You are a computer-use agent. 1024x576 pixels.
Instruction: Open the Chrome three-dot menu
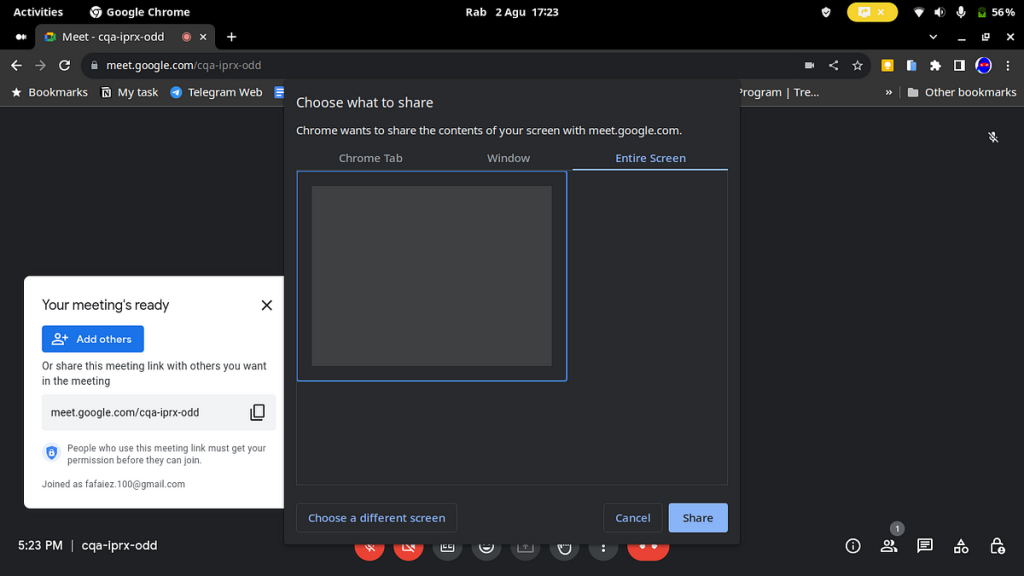(1008, 65)
